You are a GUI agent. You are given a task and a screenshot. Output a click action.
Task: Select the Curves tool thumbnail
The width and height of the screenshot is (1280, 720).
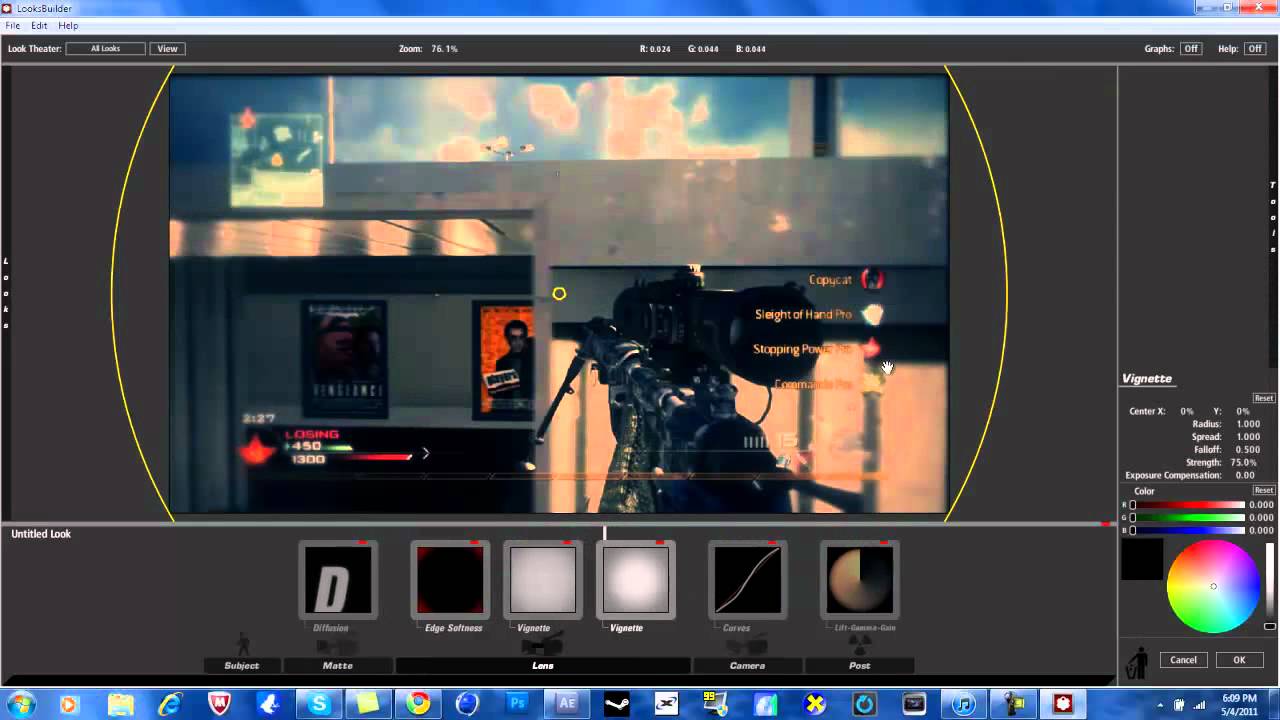pyautogui.click(x=748, y=580)
